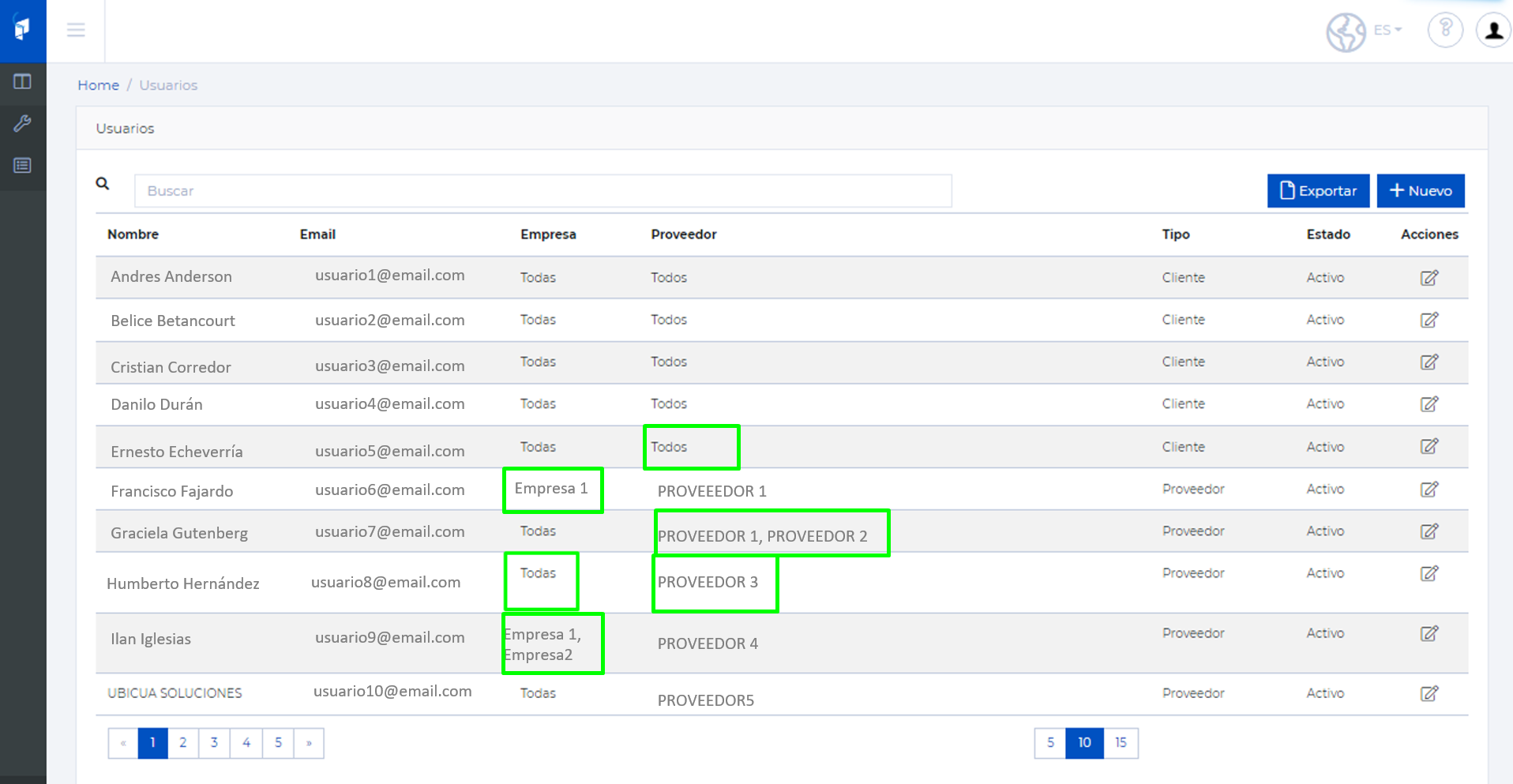1513x784 pixels.
Task: Open the ES language dropdown
Action: click(1386, 30)
